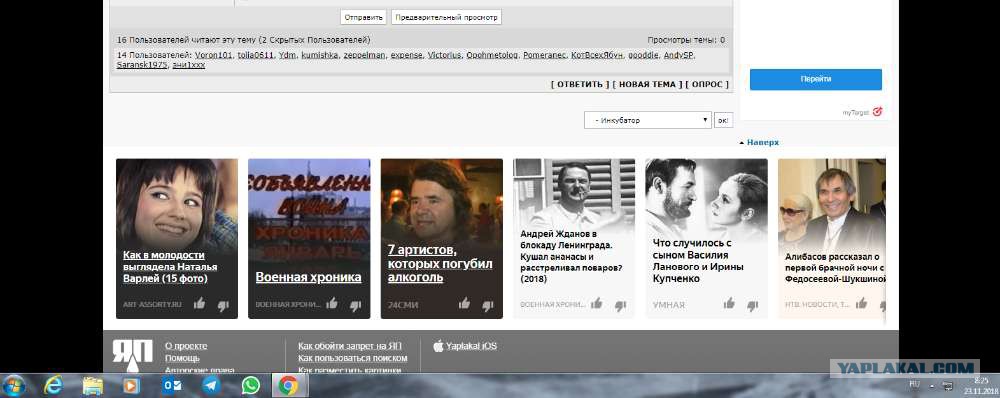Screen dimensions: 1000x398
Task: Open user эни1ххх profile
Action: click(189, 65)
